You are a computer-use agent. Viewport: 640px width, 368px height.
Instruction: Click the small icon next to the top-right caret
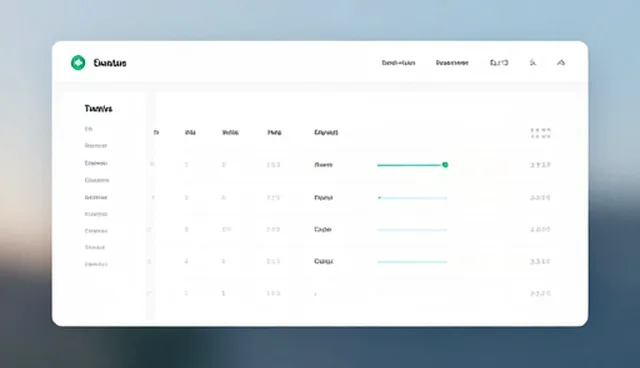tap(533, 63)
